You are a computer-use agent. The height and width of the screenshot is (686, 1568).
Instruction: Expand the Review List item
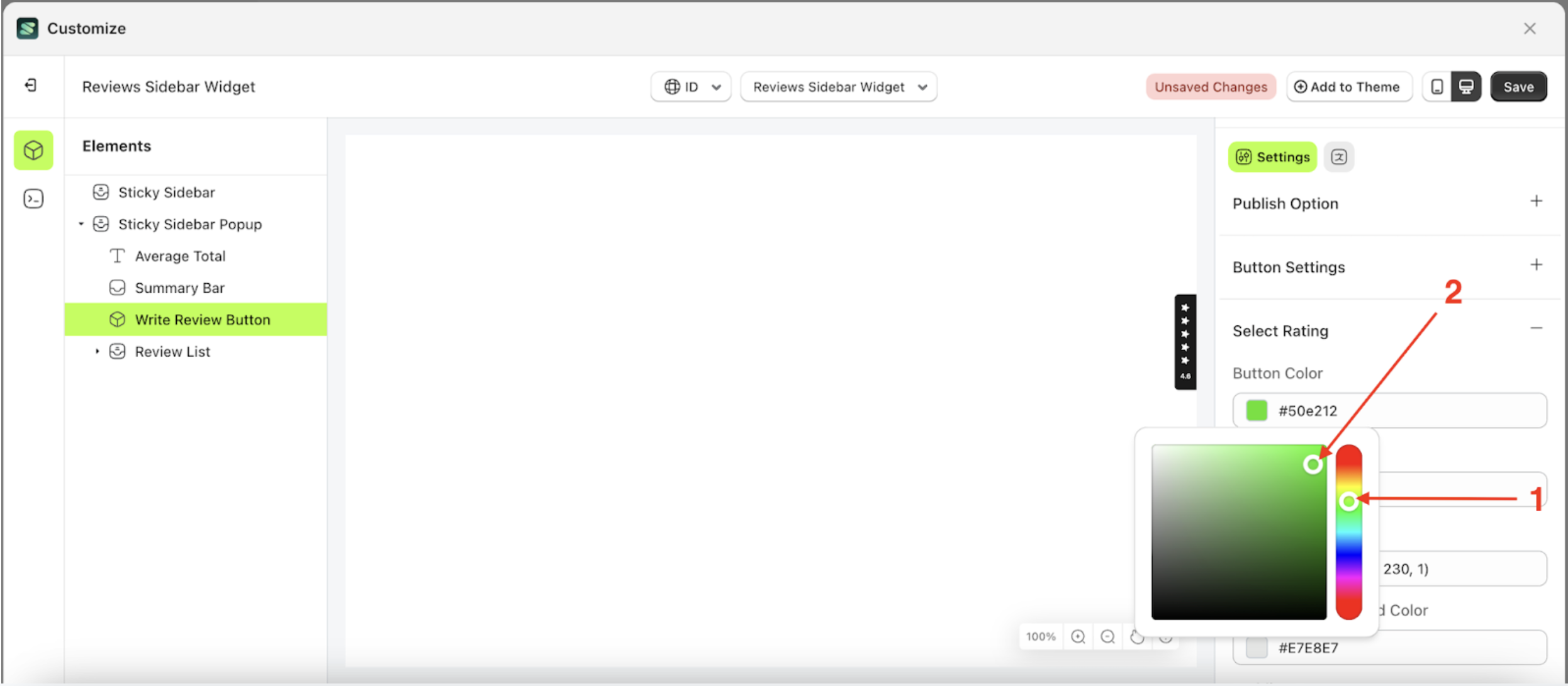click(98, 351)
